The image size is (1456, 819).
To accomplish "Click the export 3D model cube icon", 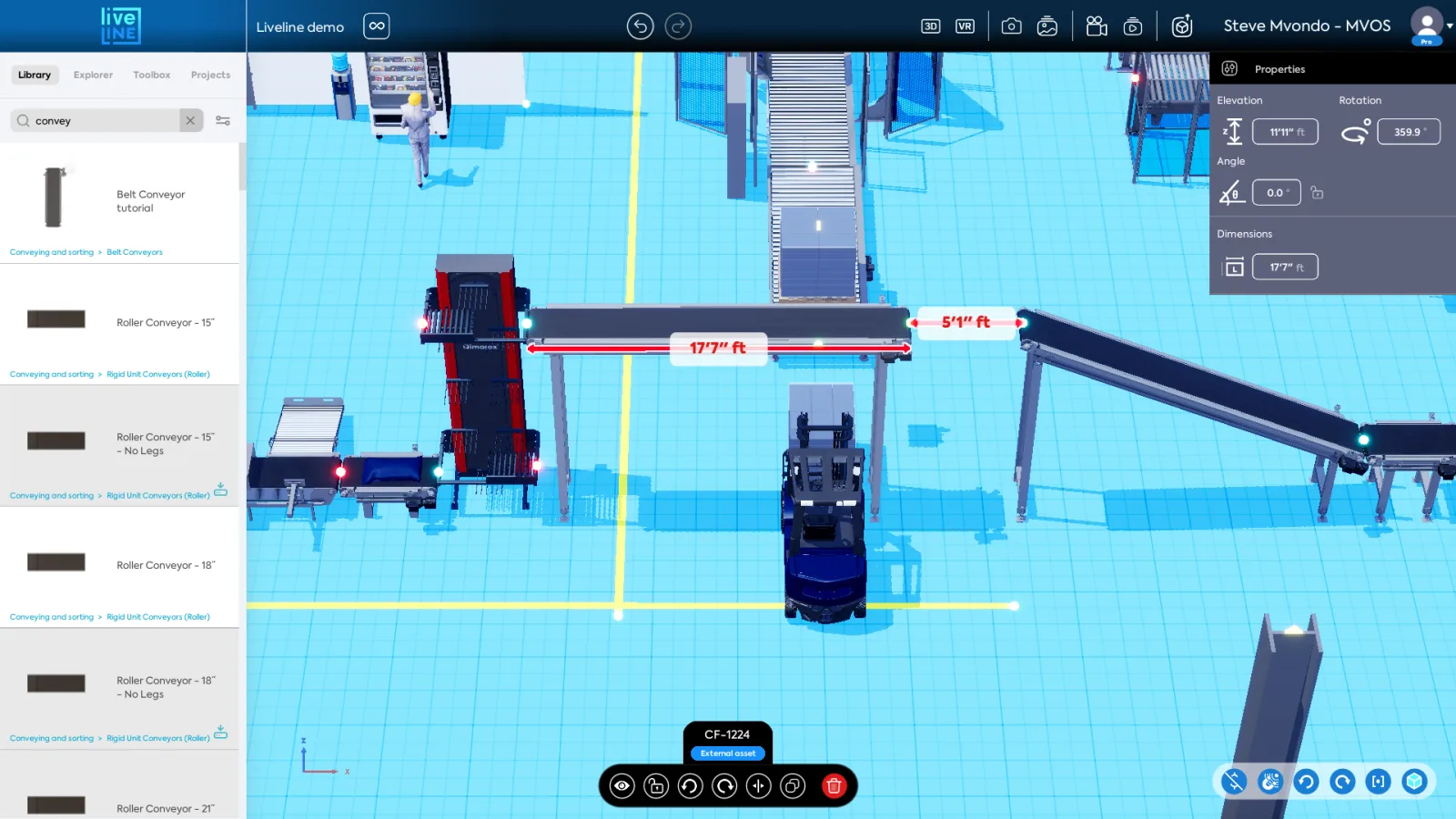I will point(1182,26).
